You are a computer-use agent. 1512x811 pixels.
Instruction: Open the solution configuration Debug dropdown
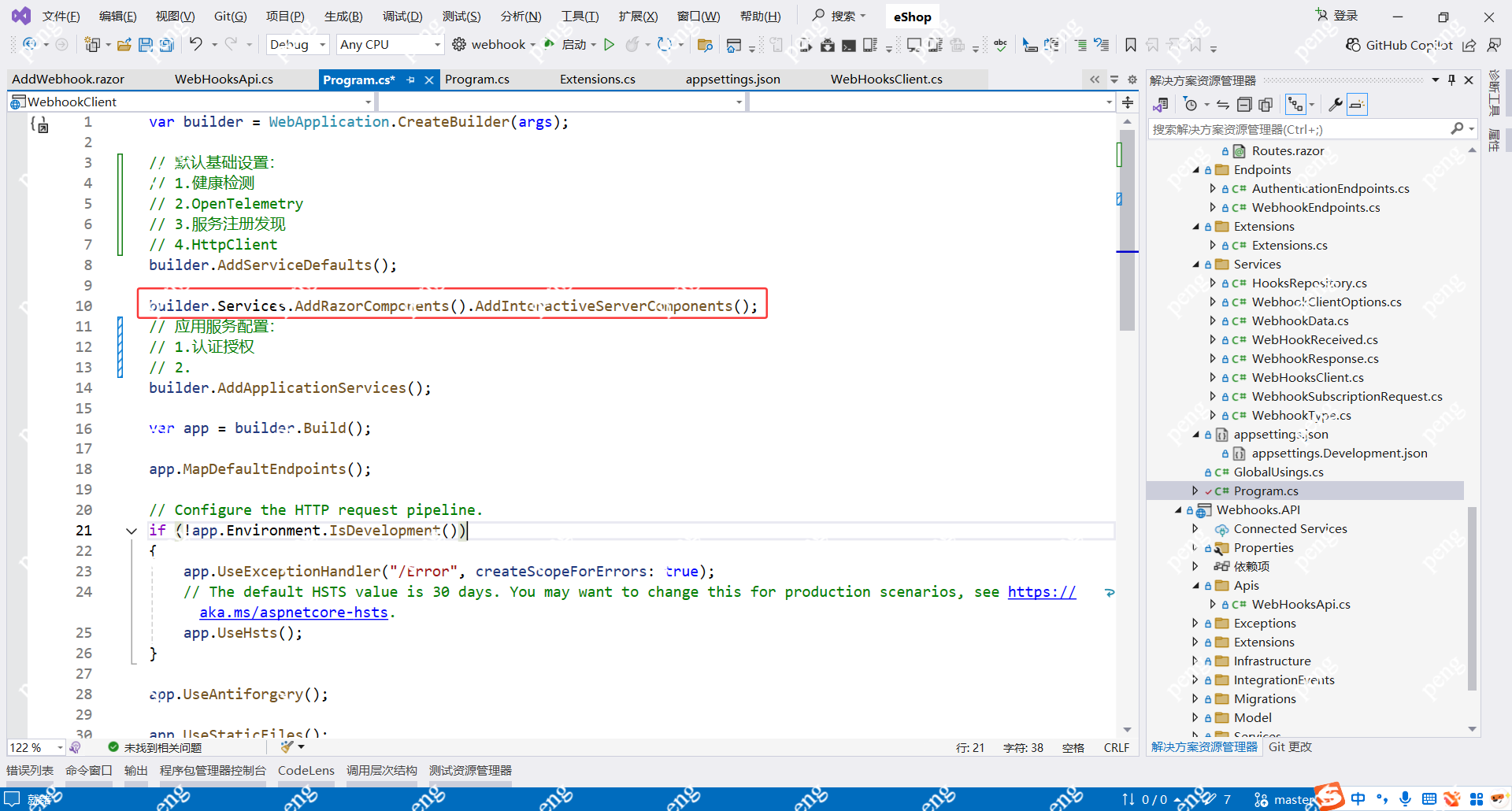(298, 45)
